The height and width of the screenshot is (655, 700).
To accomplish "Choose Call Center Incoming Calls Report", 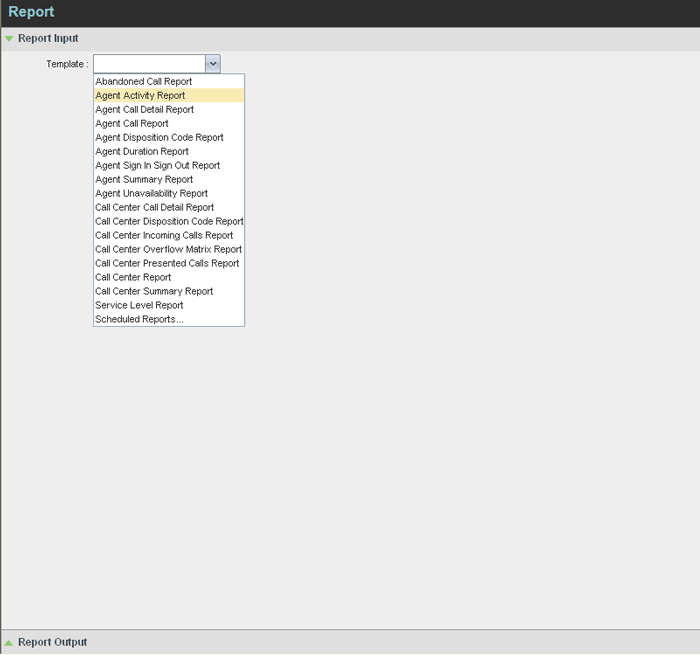I will [169, 235].
